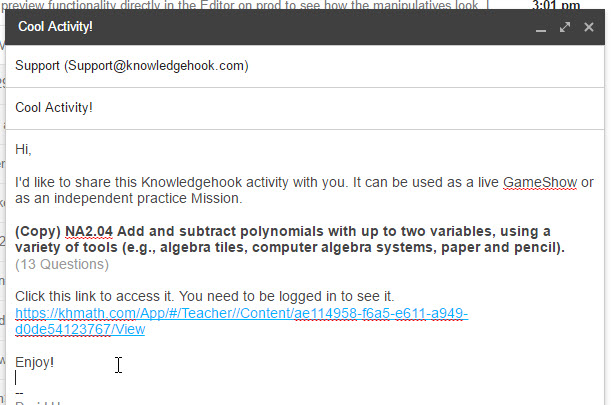Click the misspelled word GameShow
The image size is (611, 405).
pos(540,182)
